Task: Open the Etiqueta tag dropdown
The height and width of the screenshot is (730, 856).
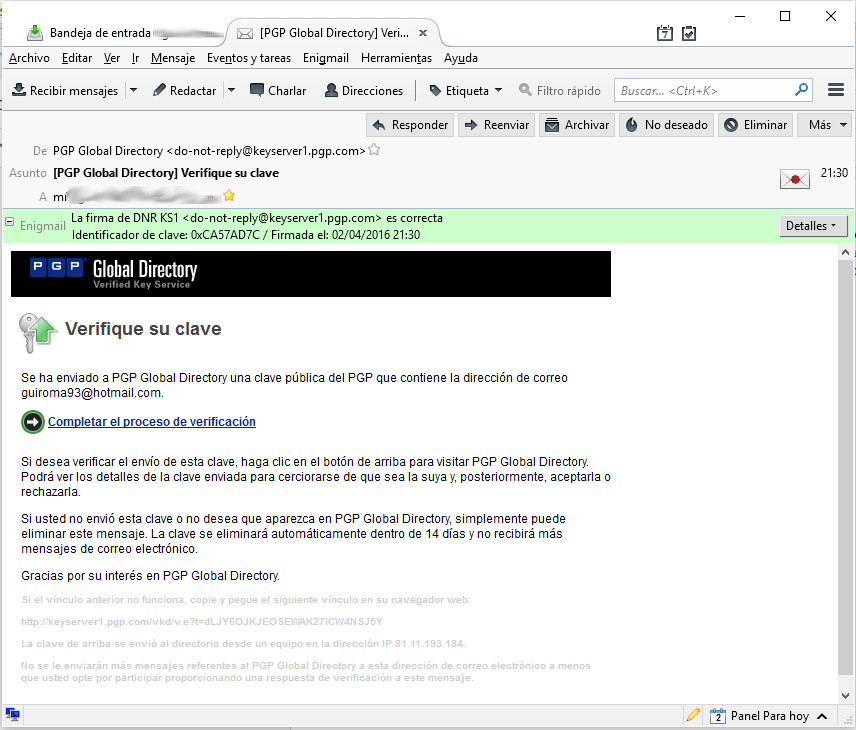Action: pos(466,91)
